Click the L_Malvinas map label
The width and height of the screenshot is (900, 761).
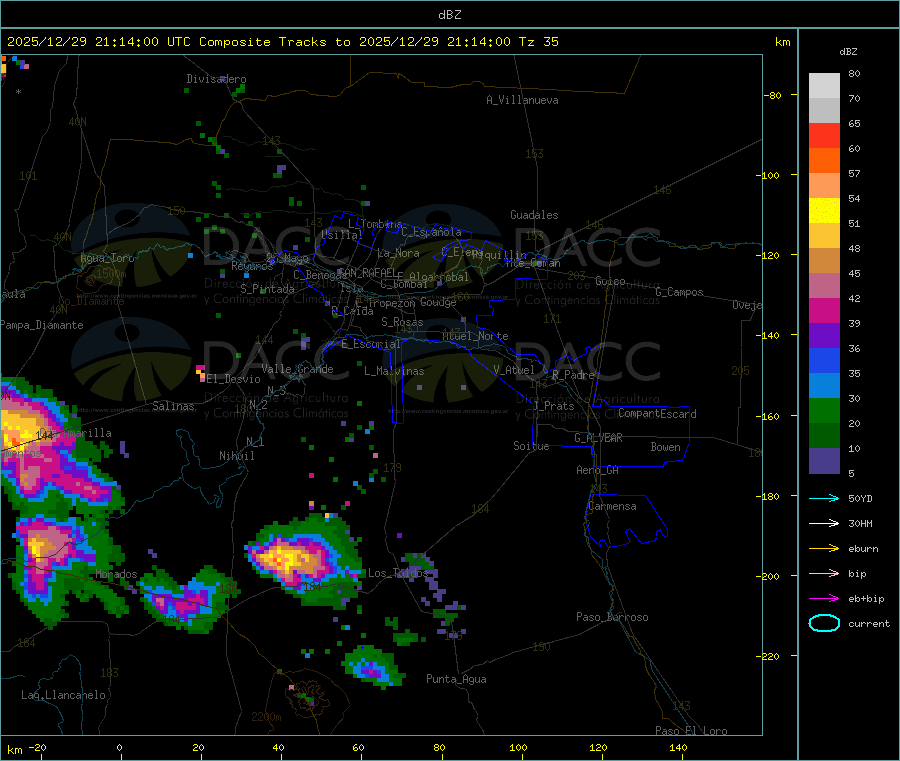coord(394,371)
